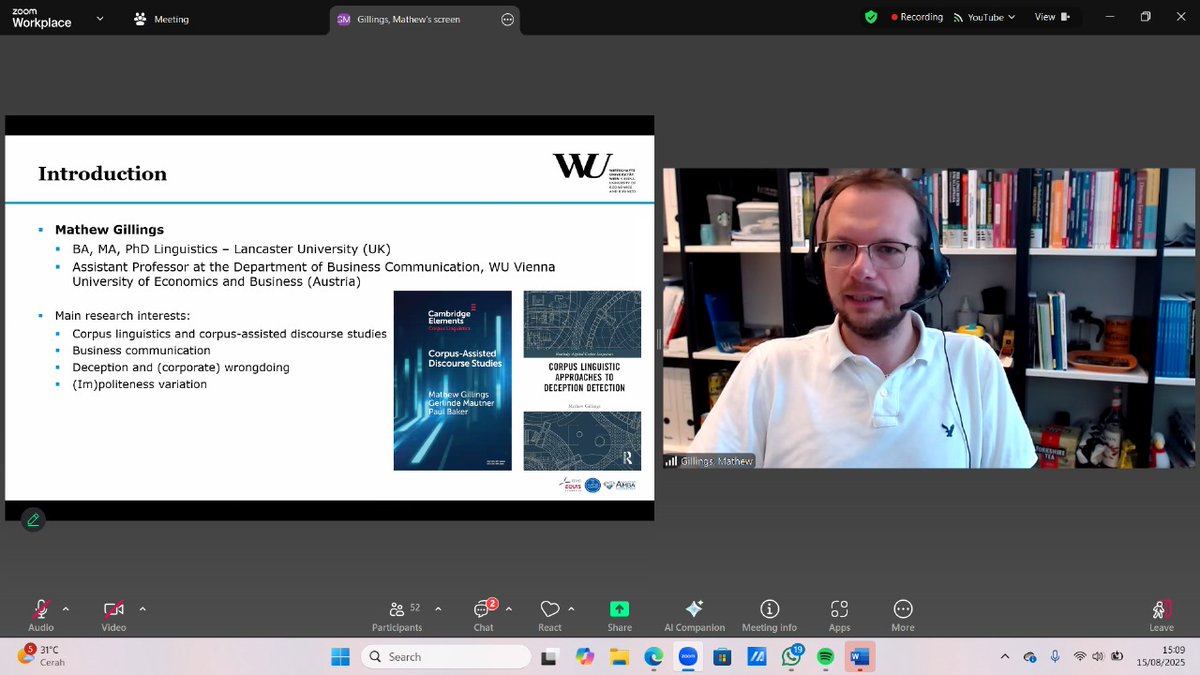Open Wi-Fi network settings in tray
The height and width of the screenshot is (675, 1200).
pyautogui.click(x=1080, y=657)
